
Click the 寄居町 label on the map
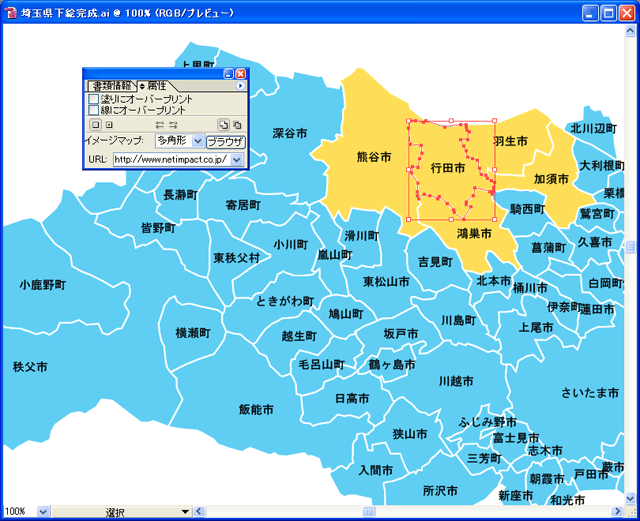(243, 205)
